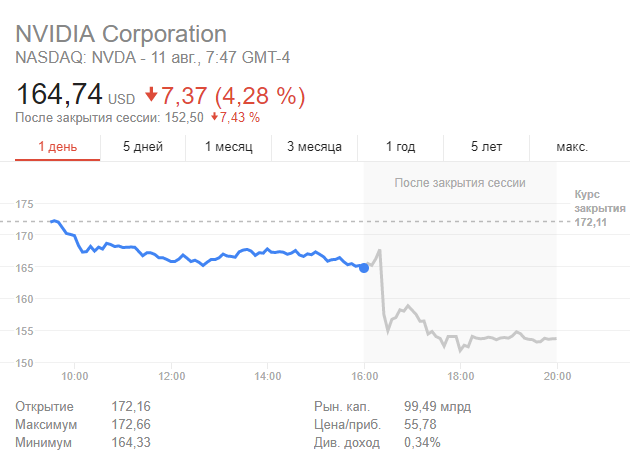
Task: Click the 'Курс закрытия 172,11' label
Action: click(599, 206)
